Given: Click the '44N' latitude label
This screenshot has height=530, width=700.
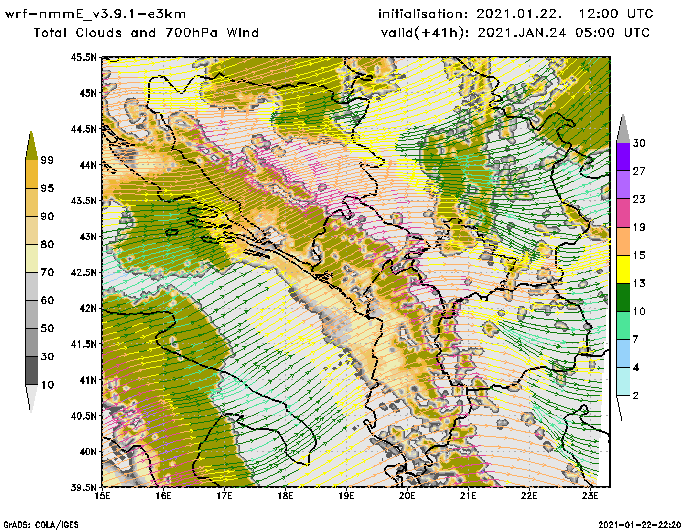Looking at the screenshot, I should point(88,165).
